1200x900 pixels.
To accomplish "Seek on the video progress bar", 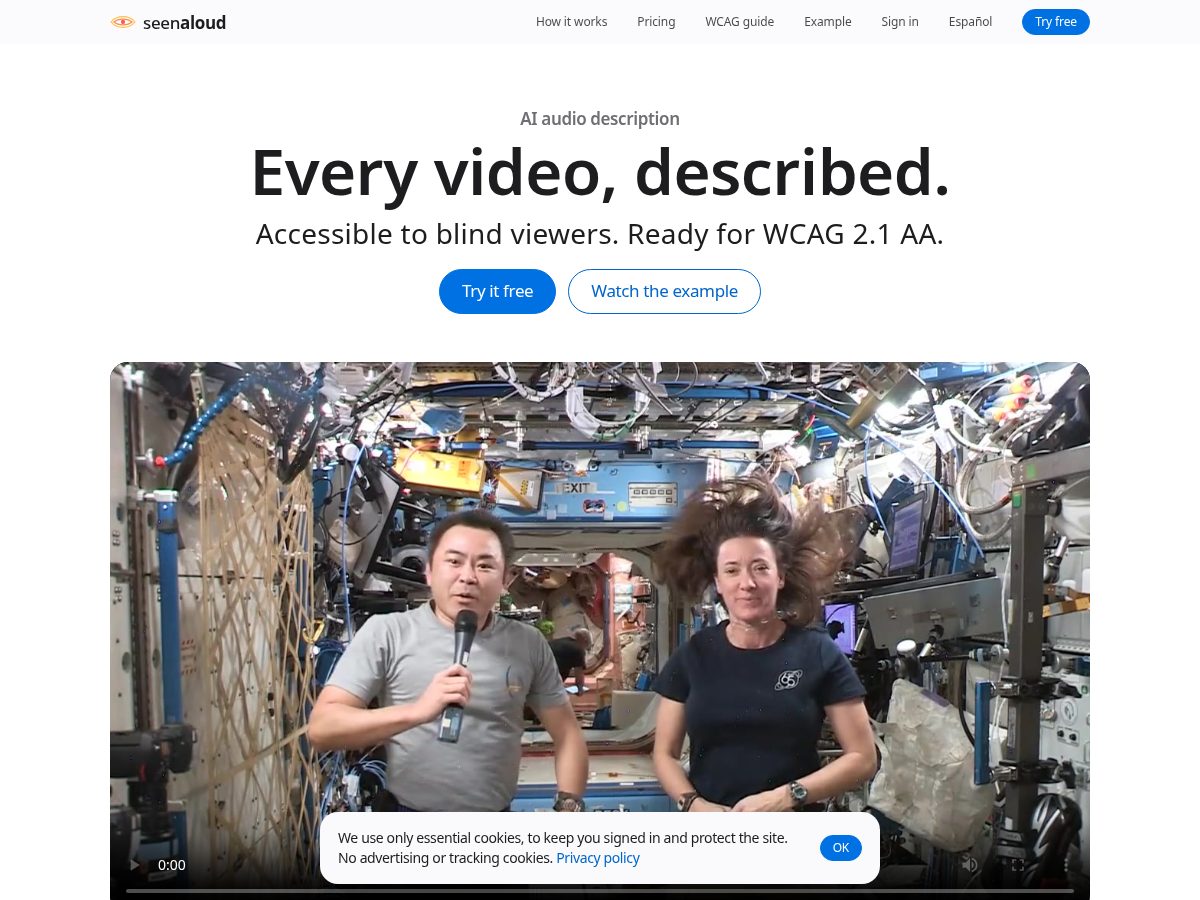I will 600,890.
